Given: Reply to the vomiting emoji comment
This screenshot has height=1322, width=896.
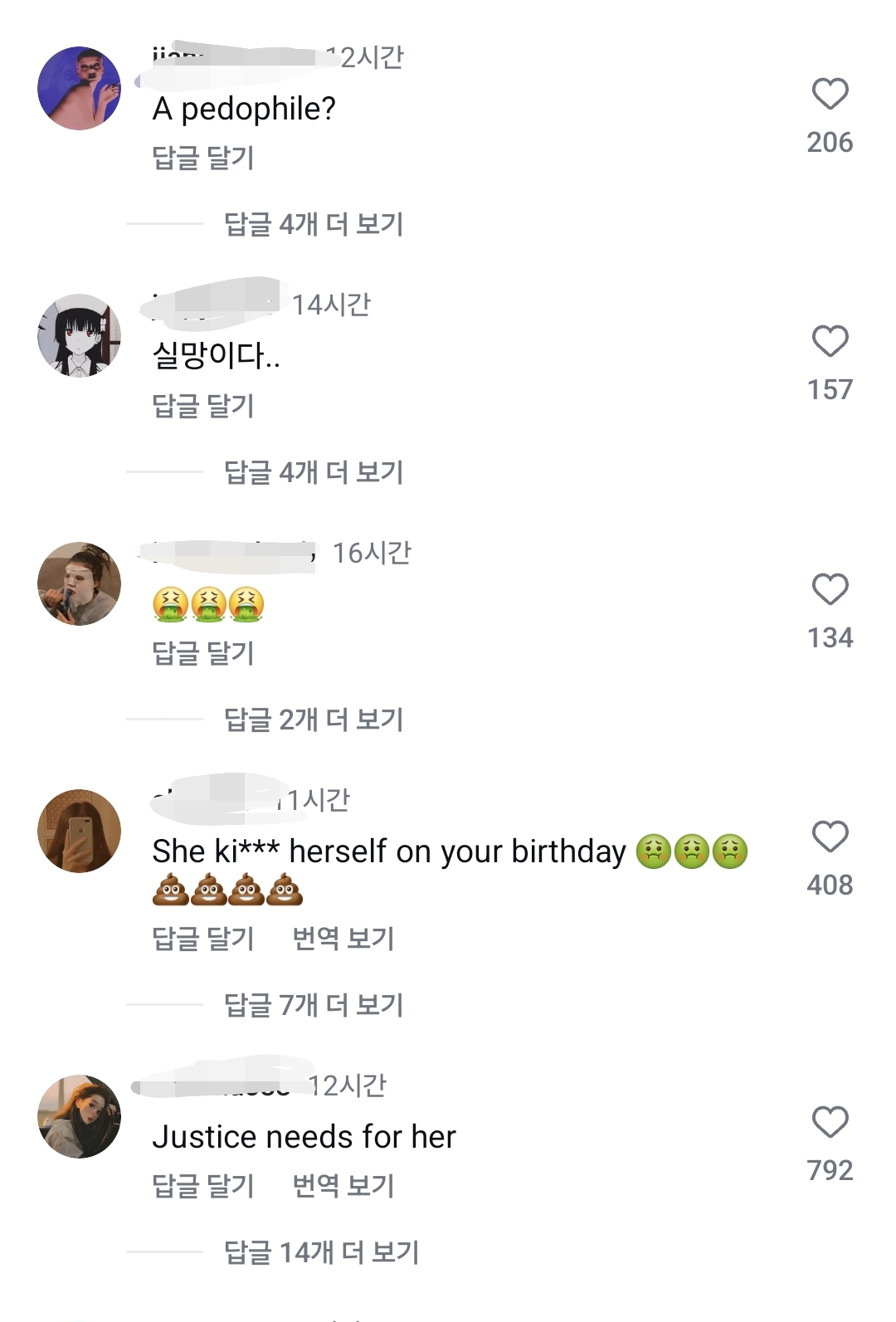Looking at the screenshot, I should point(203,653).
